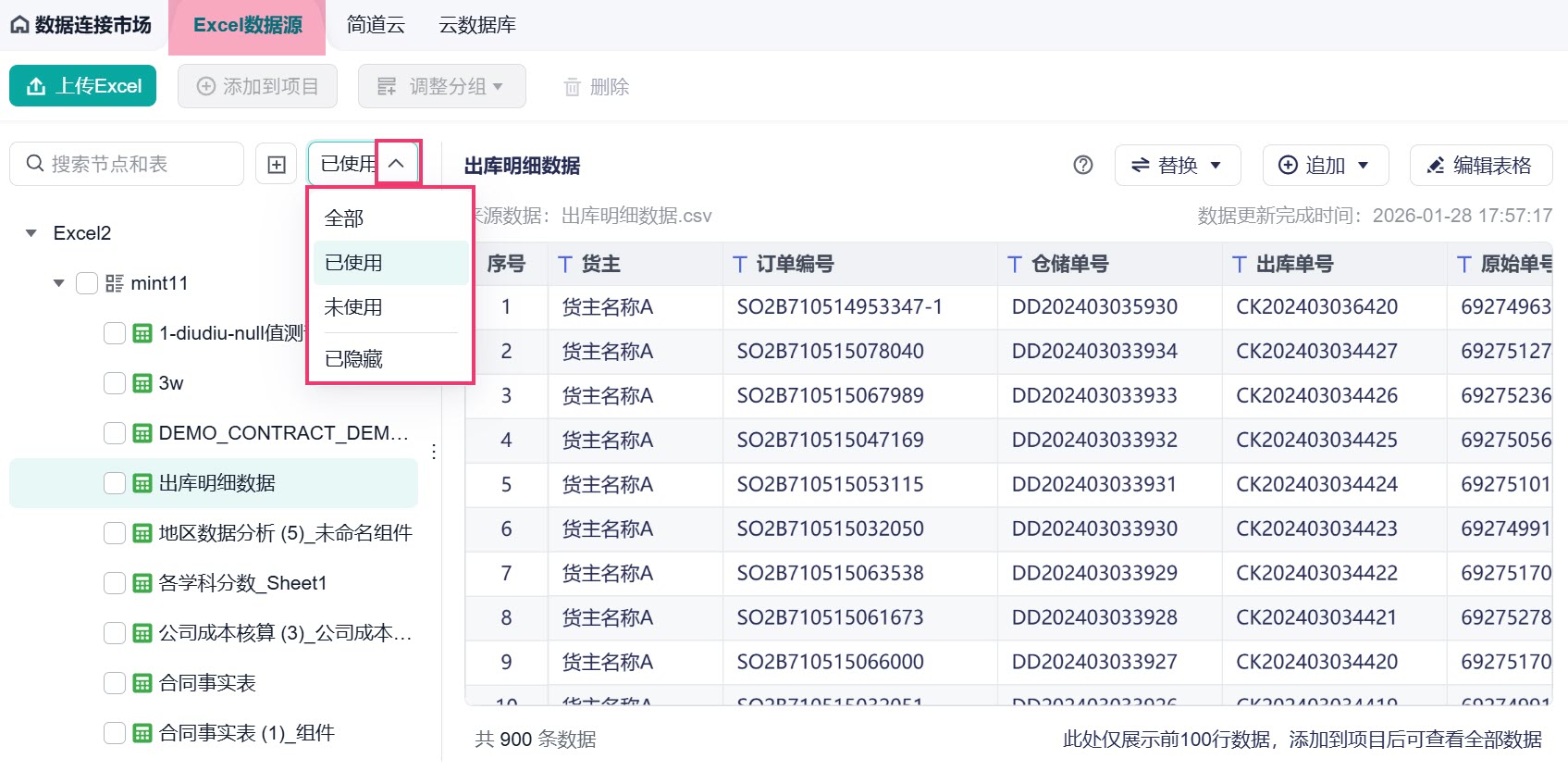
Task: Switch to the 简道云 tab
Action: 376,25
